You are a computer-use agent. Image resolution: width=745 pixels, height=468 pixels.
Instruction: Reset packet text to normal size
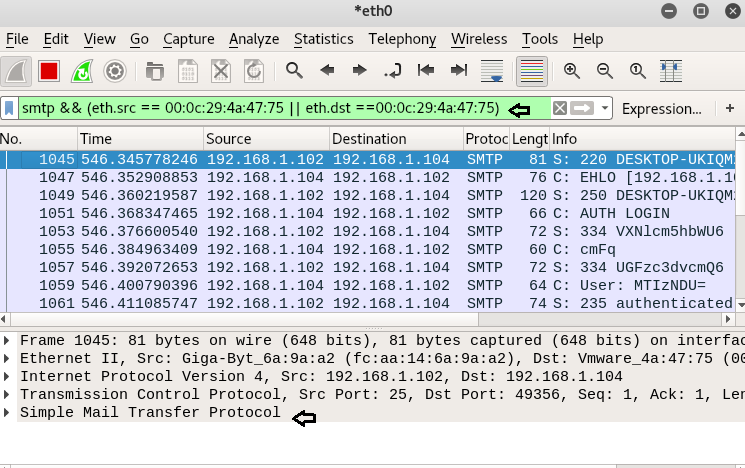(638, 71)
